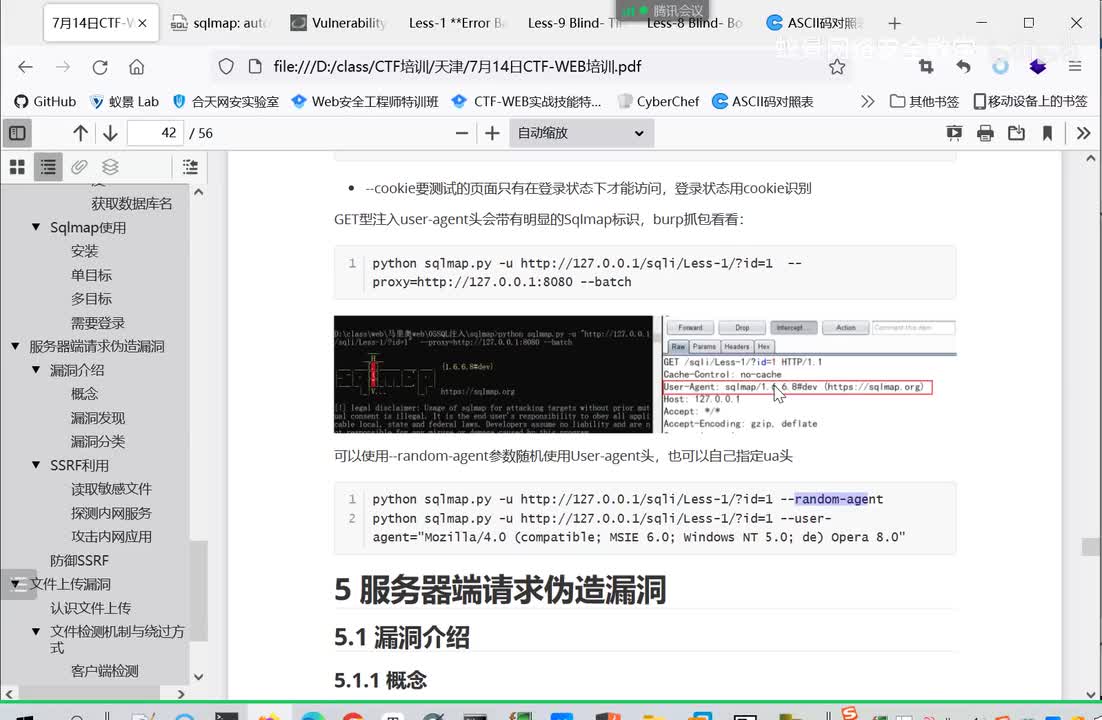This screenshot has width=1102, height=720.
Task: Collapse the 服务器端请求伪造漏洞 outline section
Action: click(x=15, y=346)
